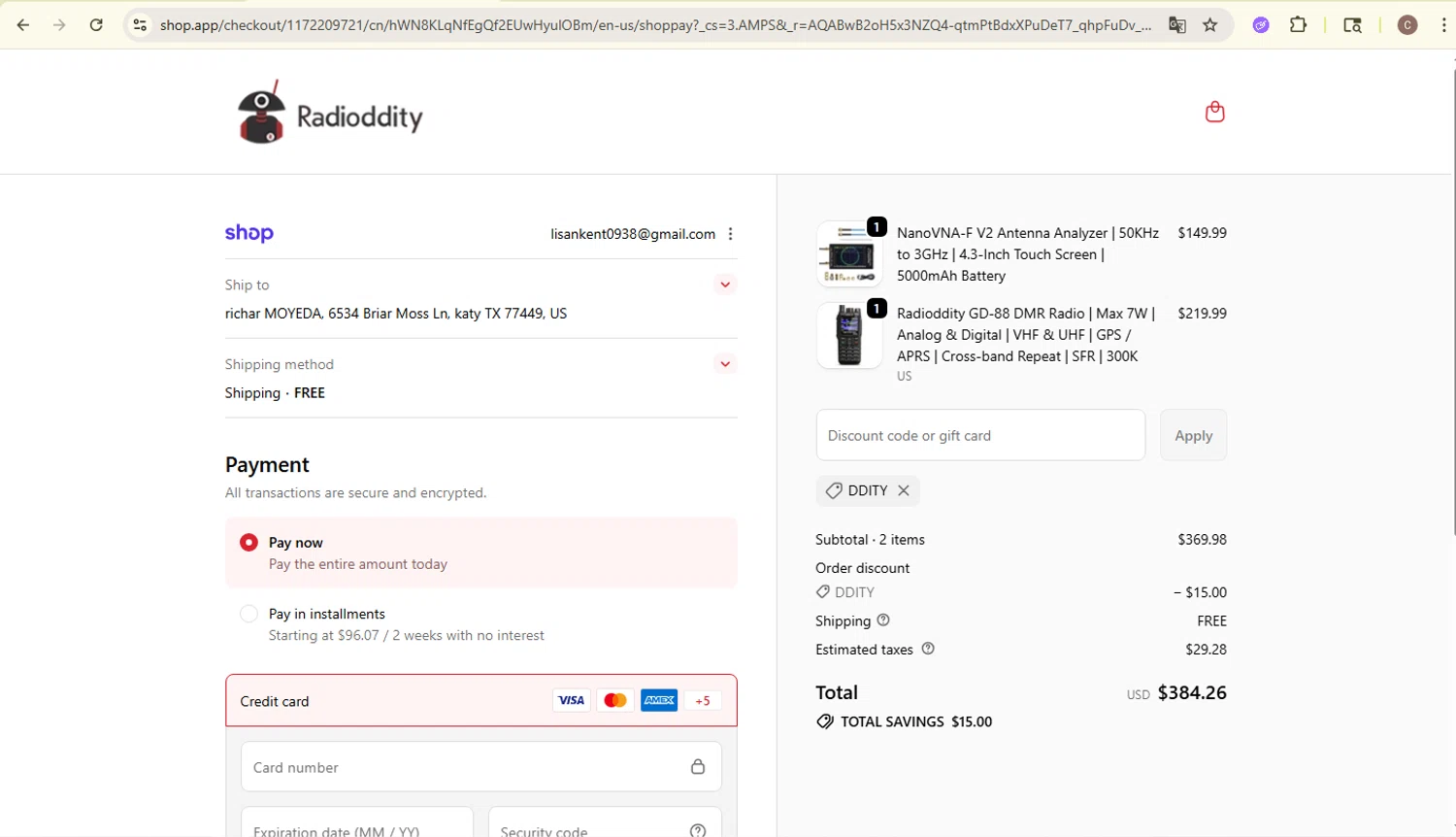Show the +5 more card types
Screen dimensions: 1456x837
coord(703,700)
